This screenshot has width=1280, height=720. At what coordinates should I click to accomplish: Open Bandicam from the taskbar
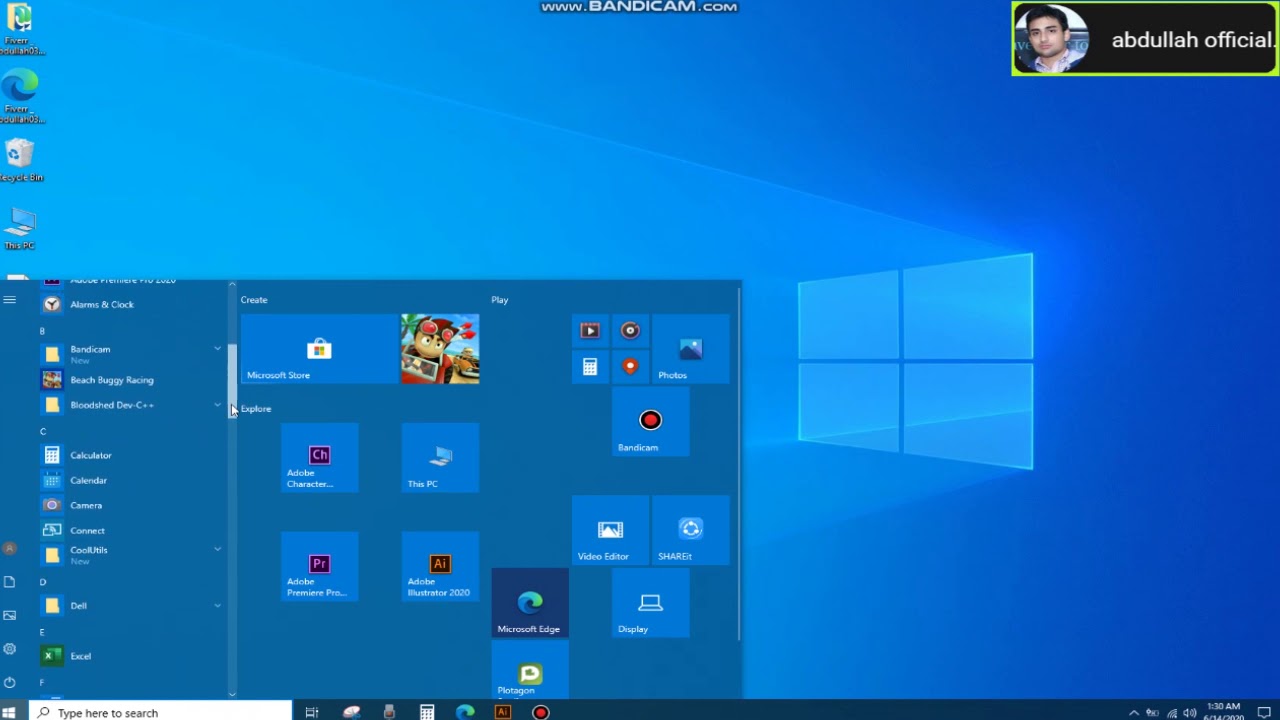[x=541, y=712]
